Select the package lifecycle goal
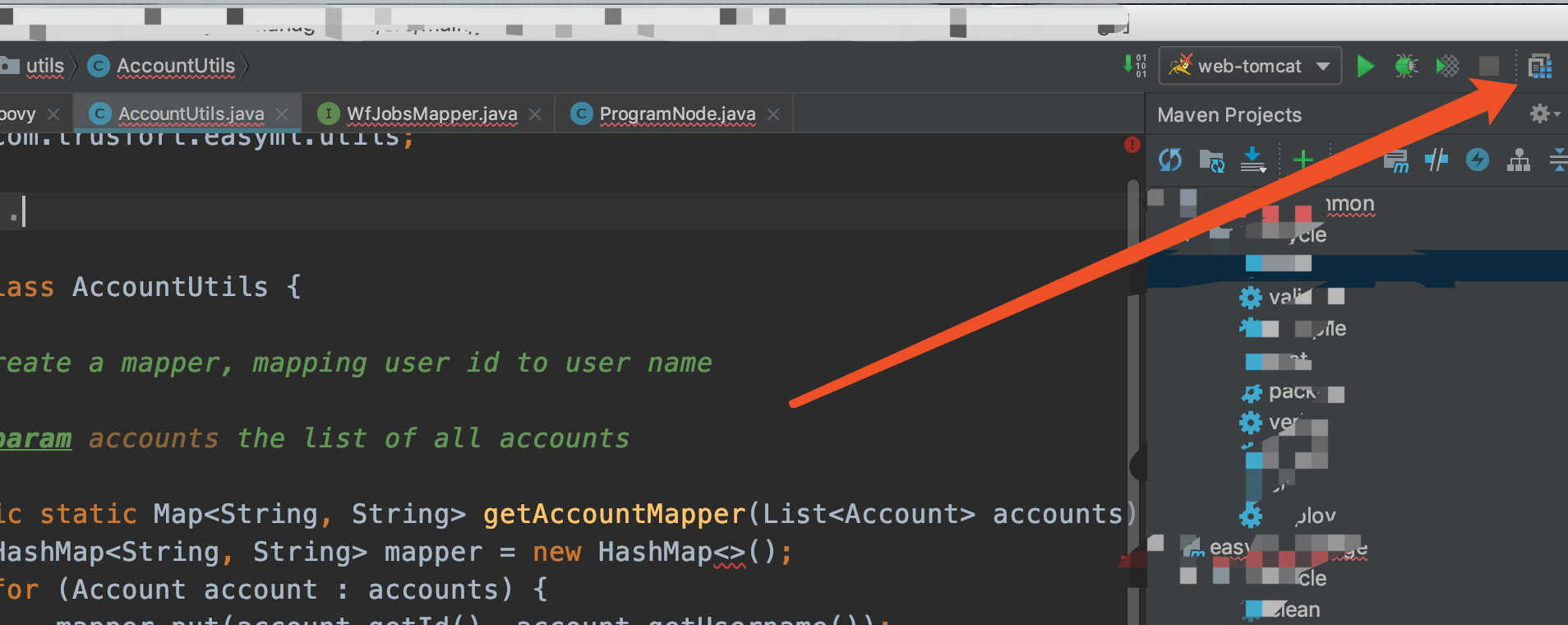 tap(1292, 393)
